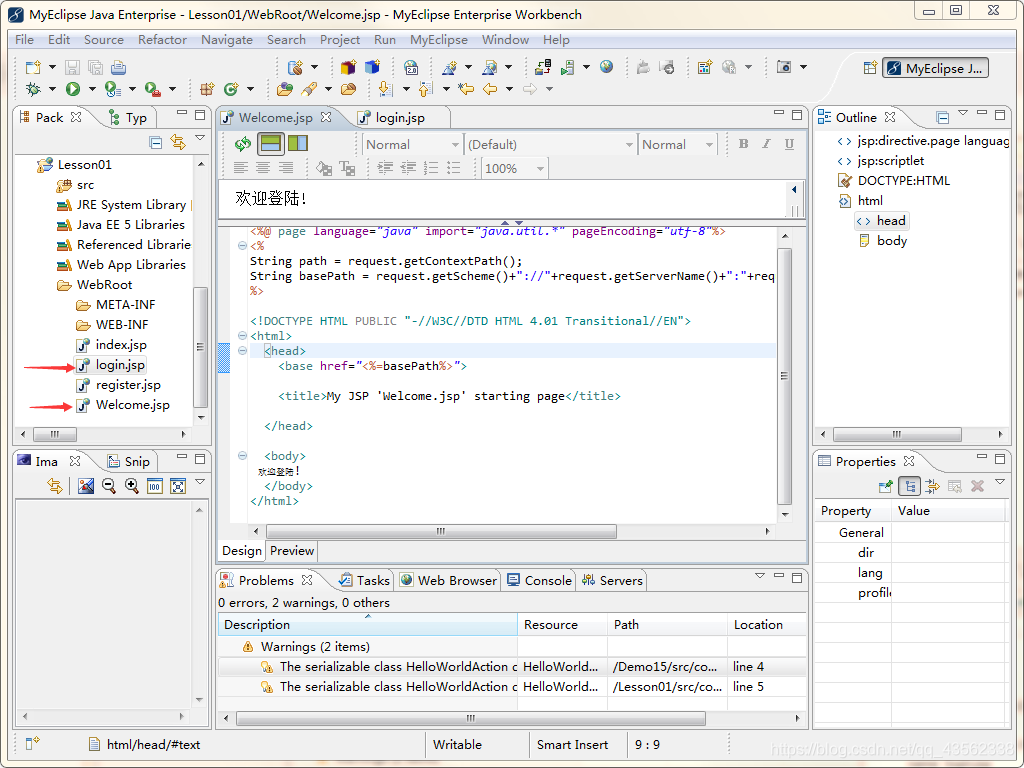The height and width of the screenshot is (768, 1024).
Task: Toggle Show Categories button in Properties panel
Action: pos(910,486)
